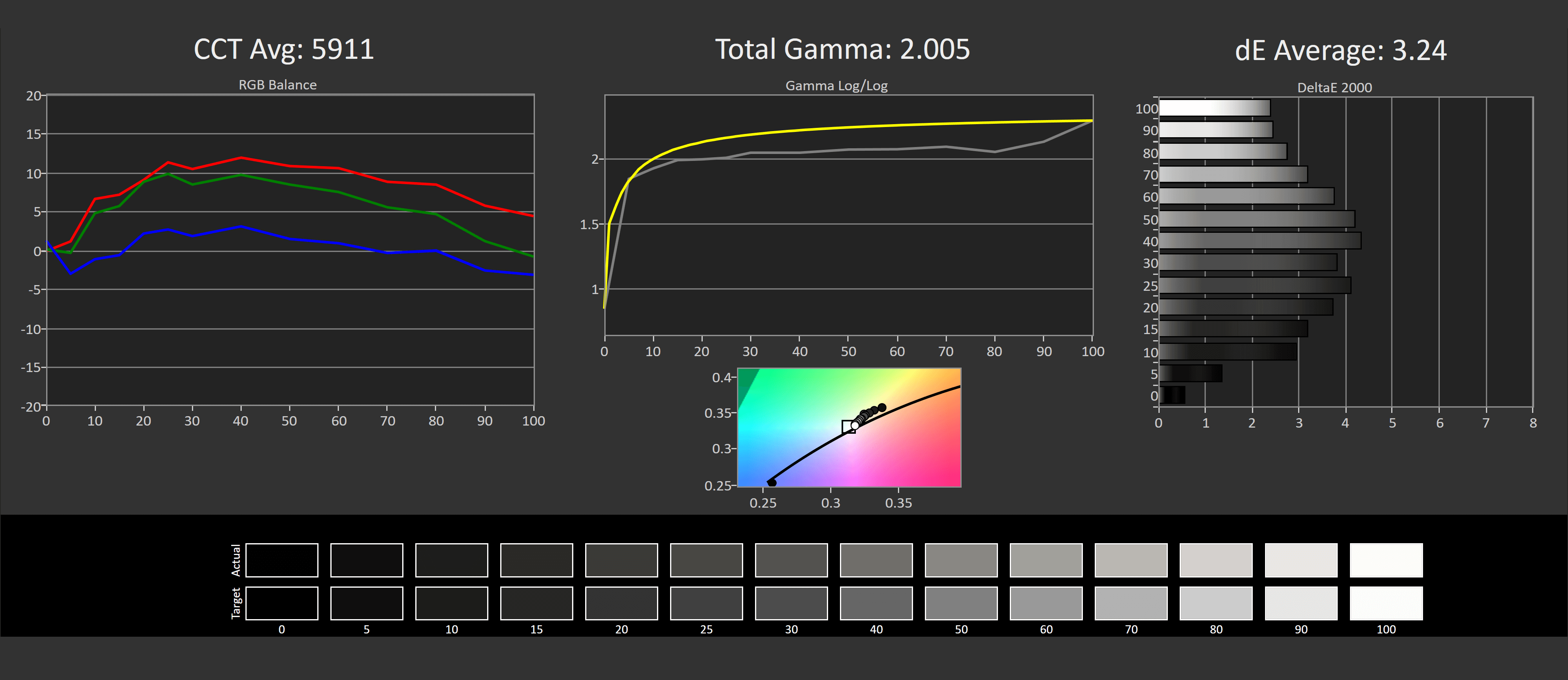
Task: Click the dE Average: 3.24 heading
Action: [x=1340, y=51]
